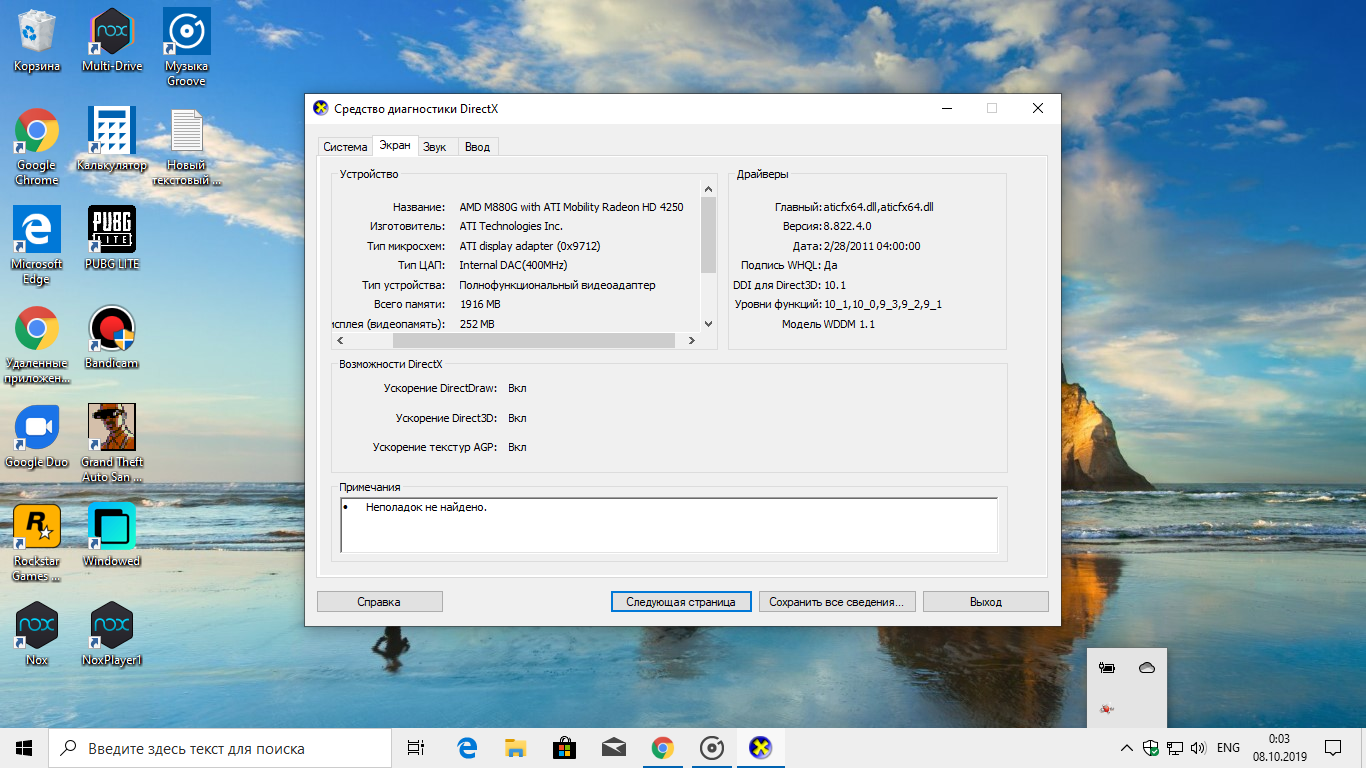
Task: Click the Следующая страница button
Action: click(680, 602)
